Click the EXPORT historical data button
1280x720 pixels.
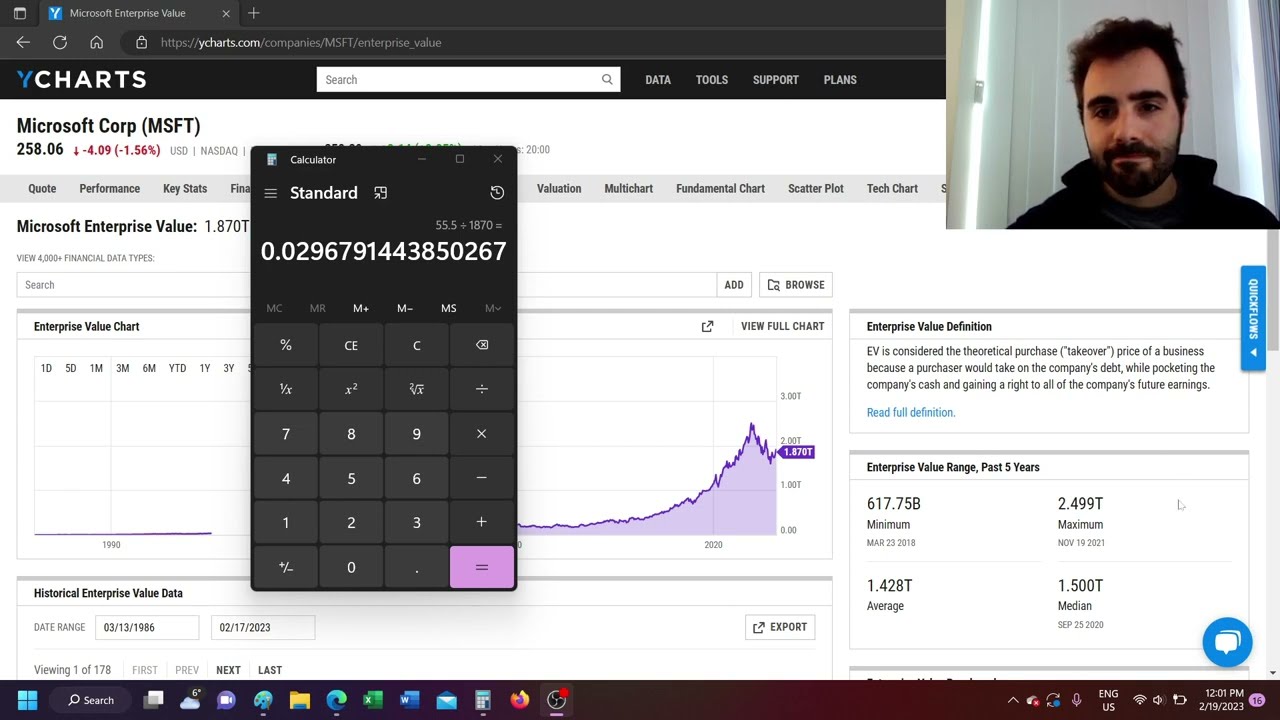[x=780, y=627]
